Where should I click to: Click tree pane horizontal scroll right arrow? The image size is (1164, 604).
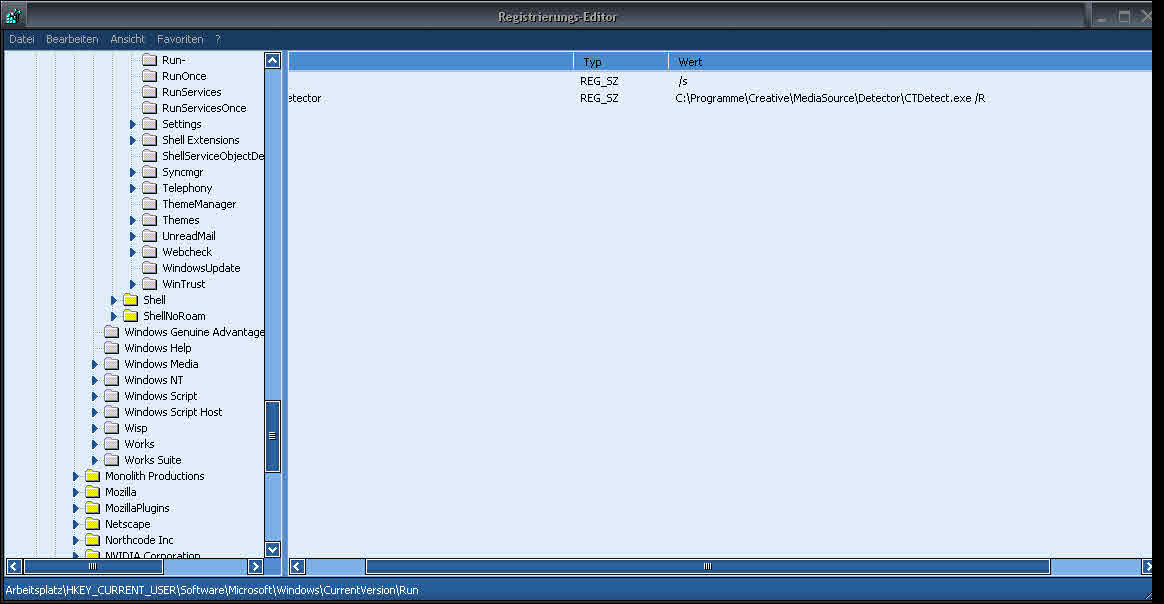255,567
